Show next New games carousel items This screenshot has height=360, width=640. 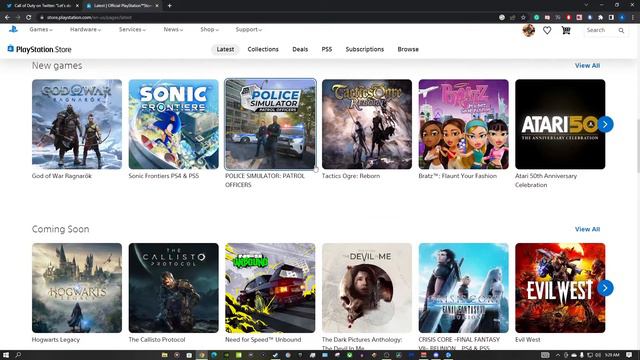tap(605, 124)
